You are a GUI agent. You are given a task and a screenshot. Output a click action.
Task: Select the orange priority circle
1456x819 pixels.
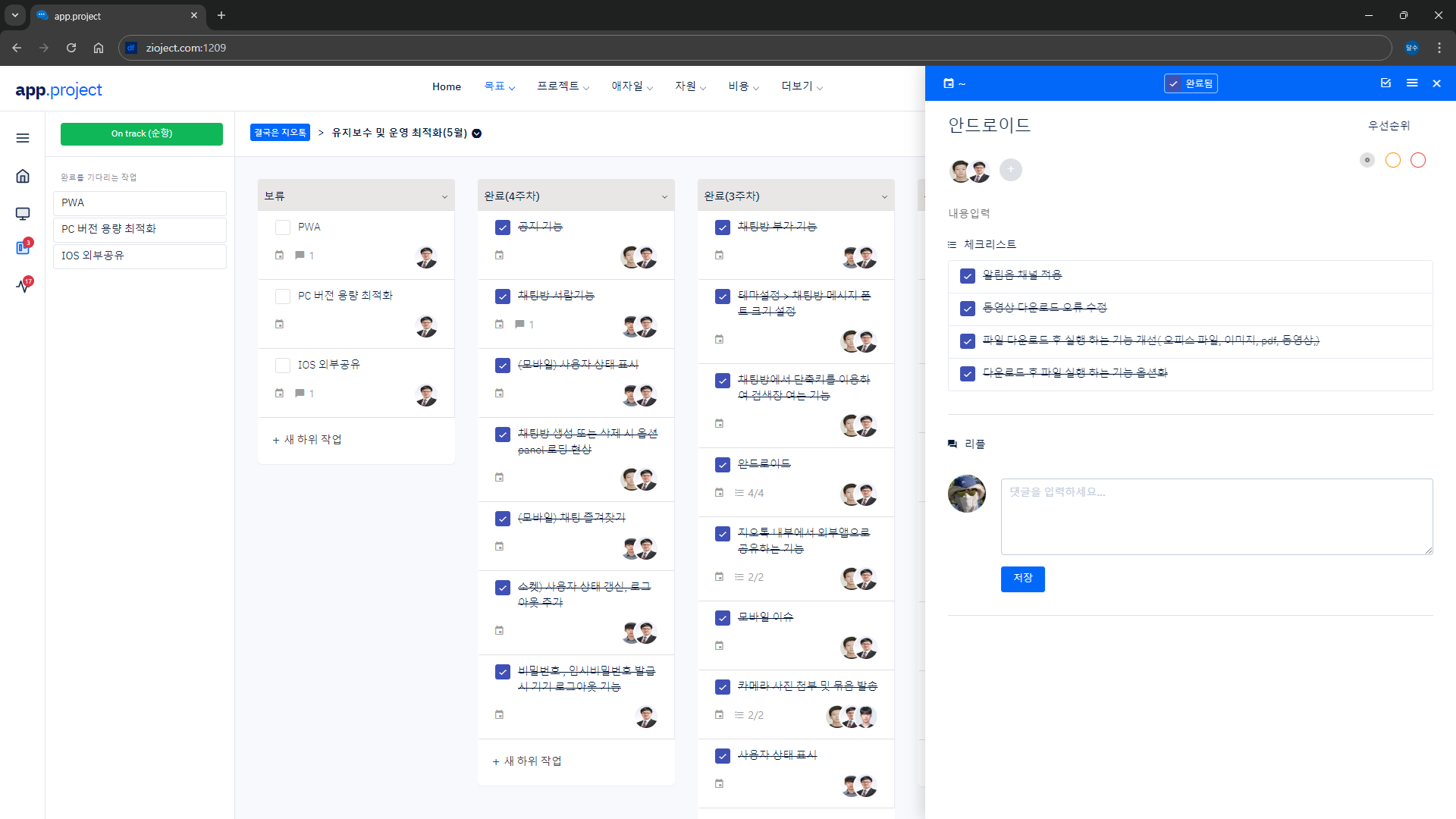coord(1393,160)
